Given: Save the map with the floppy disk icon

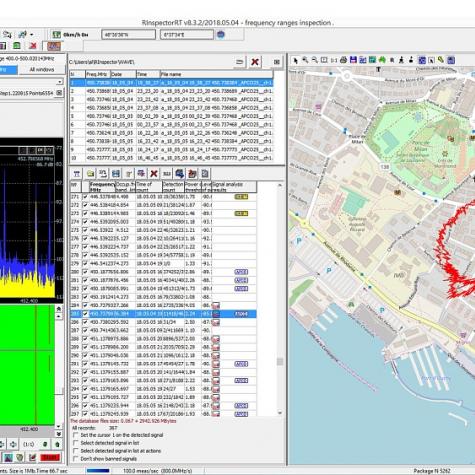Looking at the screenshot, I should [x=353, y=60].
